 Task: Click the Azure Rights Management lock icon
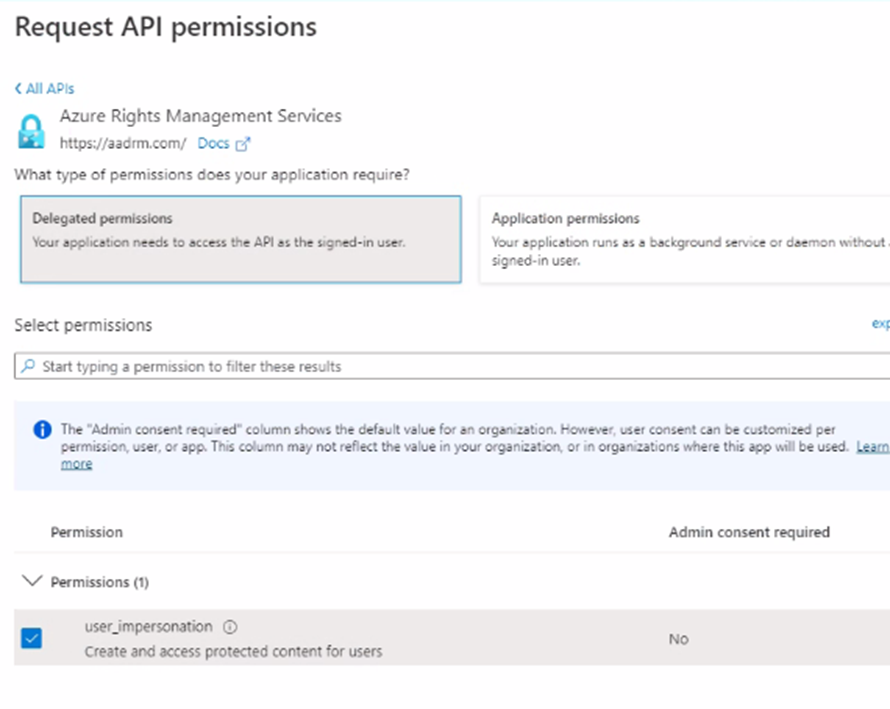tap(31, 132)
